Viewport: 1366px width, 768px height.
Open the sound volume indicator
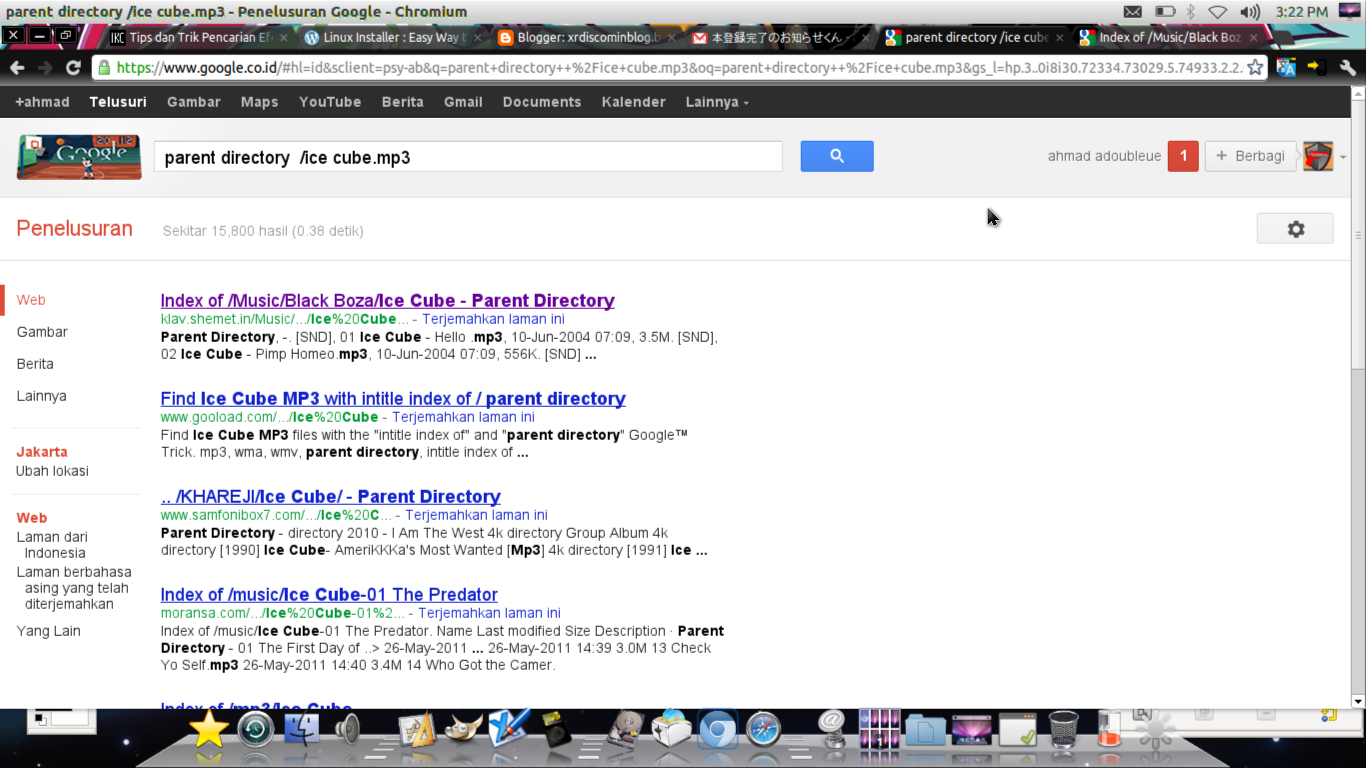click(x=1250, y=12)
